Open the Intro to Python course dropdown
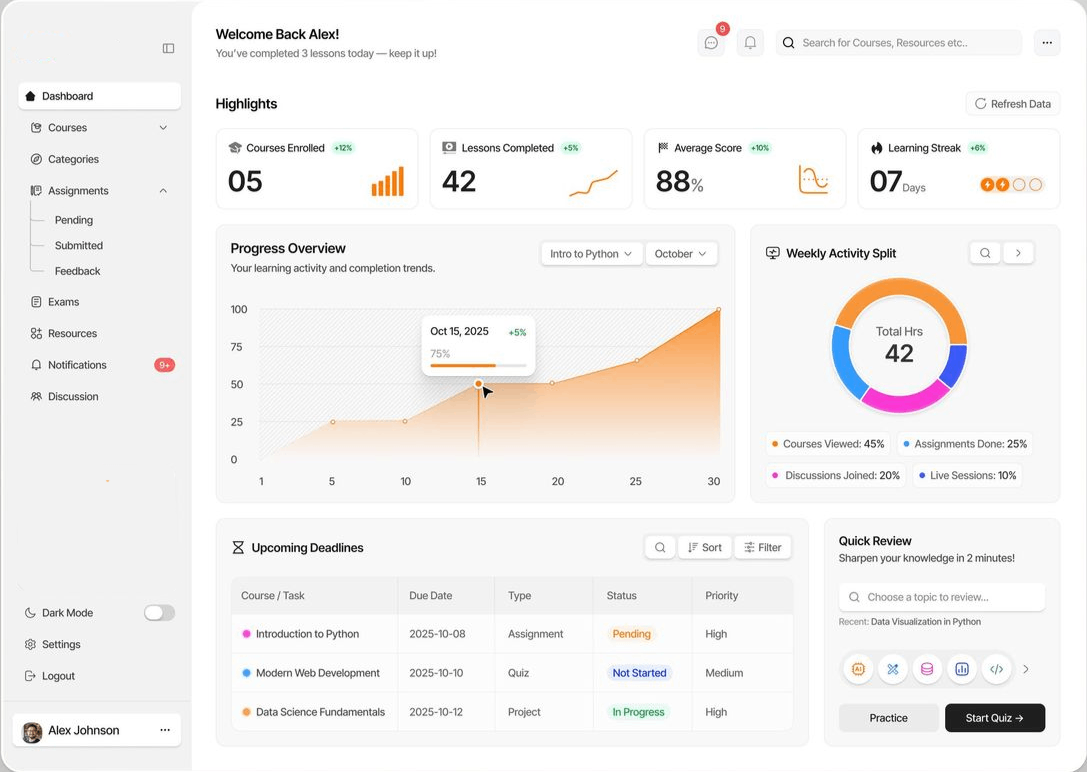1087x772 pixels. [591, 254]
